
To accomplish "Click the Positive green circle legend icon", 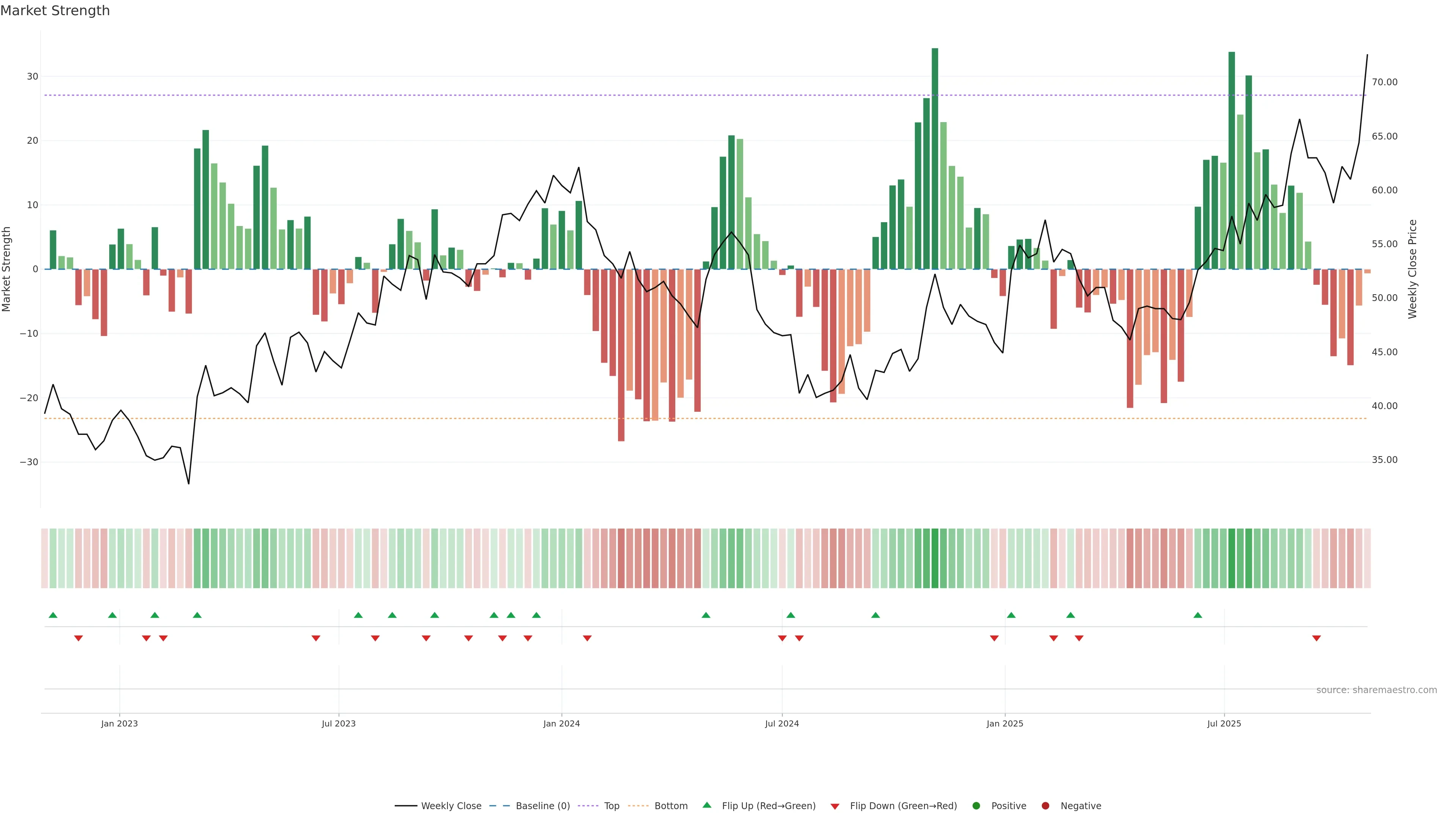I will pos(976,806).
